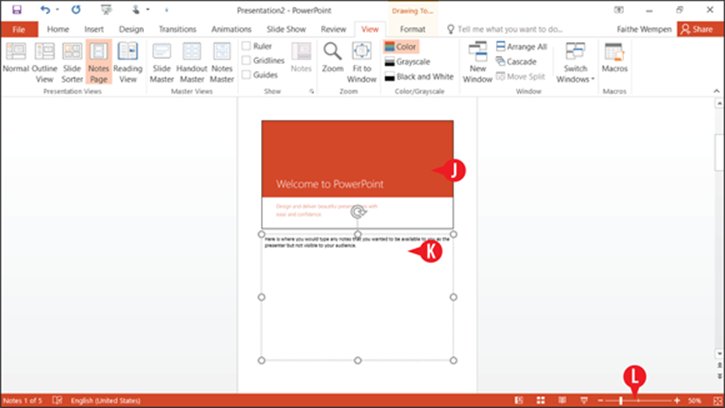
Task: Open the Home tab
Action: [58, 29]
